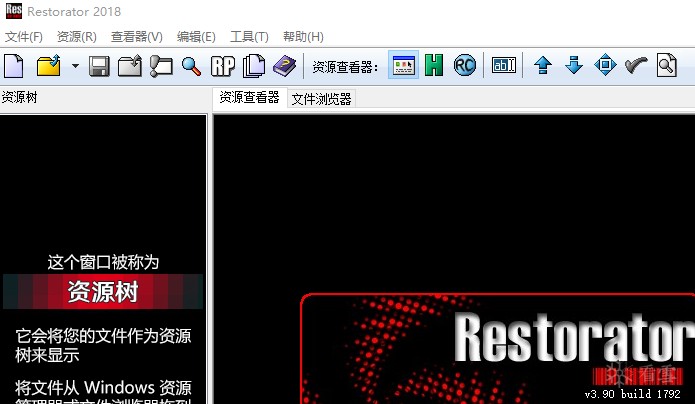The height and width of the screenshot is (404, 695).
Task: Click the blue down arrow icon
Action: (574, 65)
